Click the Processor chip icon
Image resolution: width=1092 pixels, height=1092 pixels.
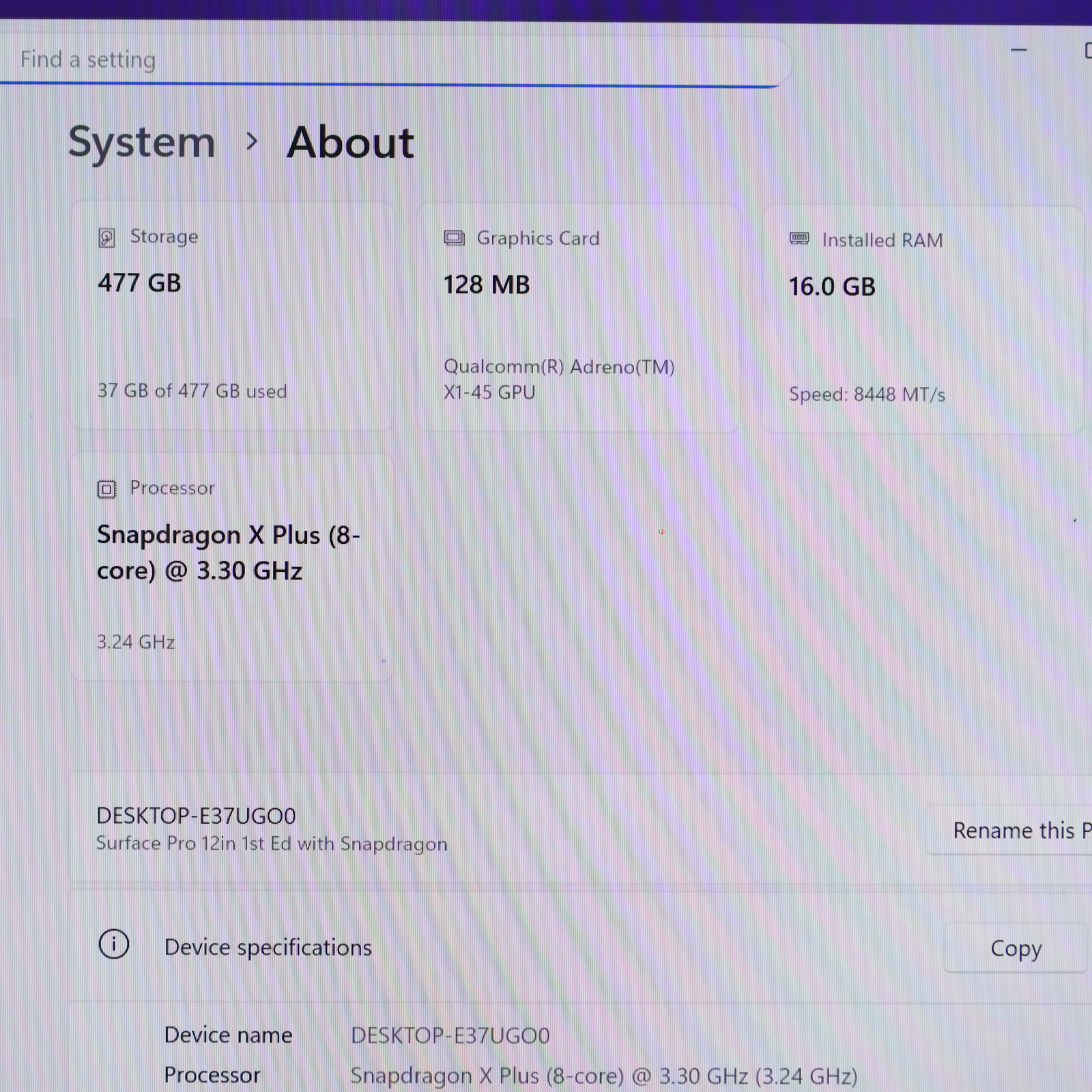coord(106,489)
